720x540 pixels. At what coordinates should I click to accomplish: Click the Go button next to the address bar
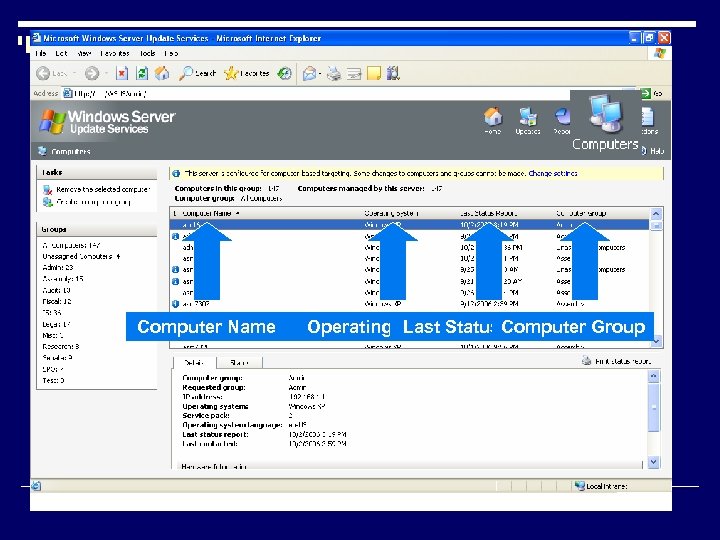pos(652,93)
